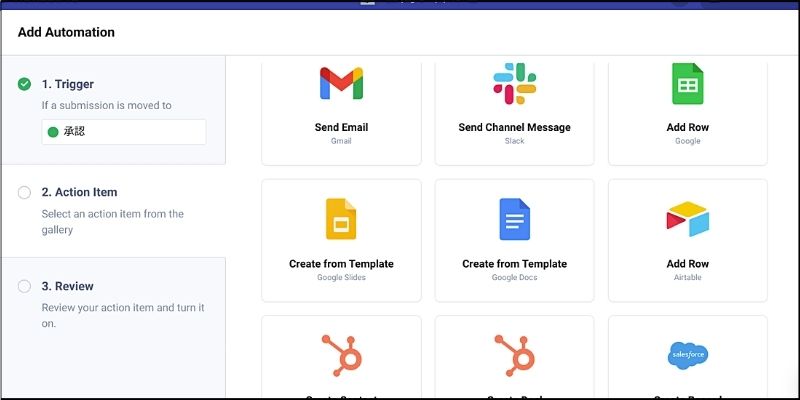Click the Send Channel Message label
Screen dimensions: 800x400
pyautogui.click(x=514, y=128)
